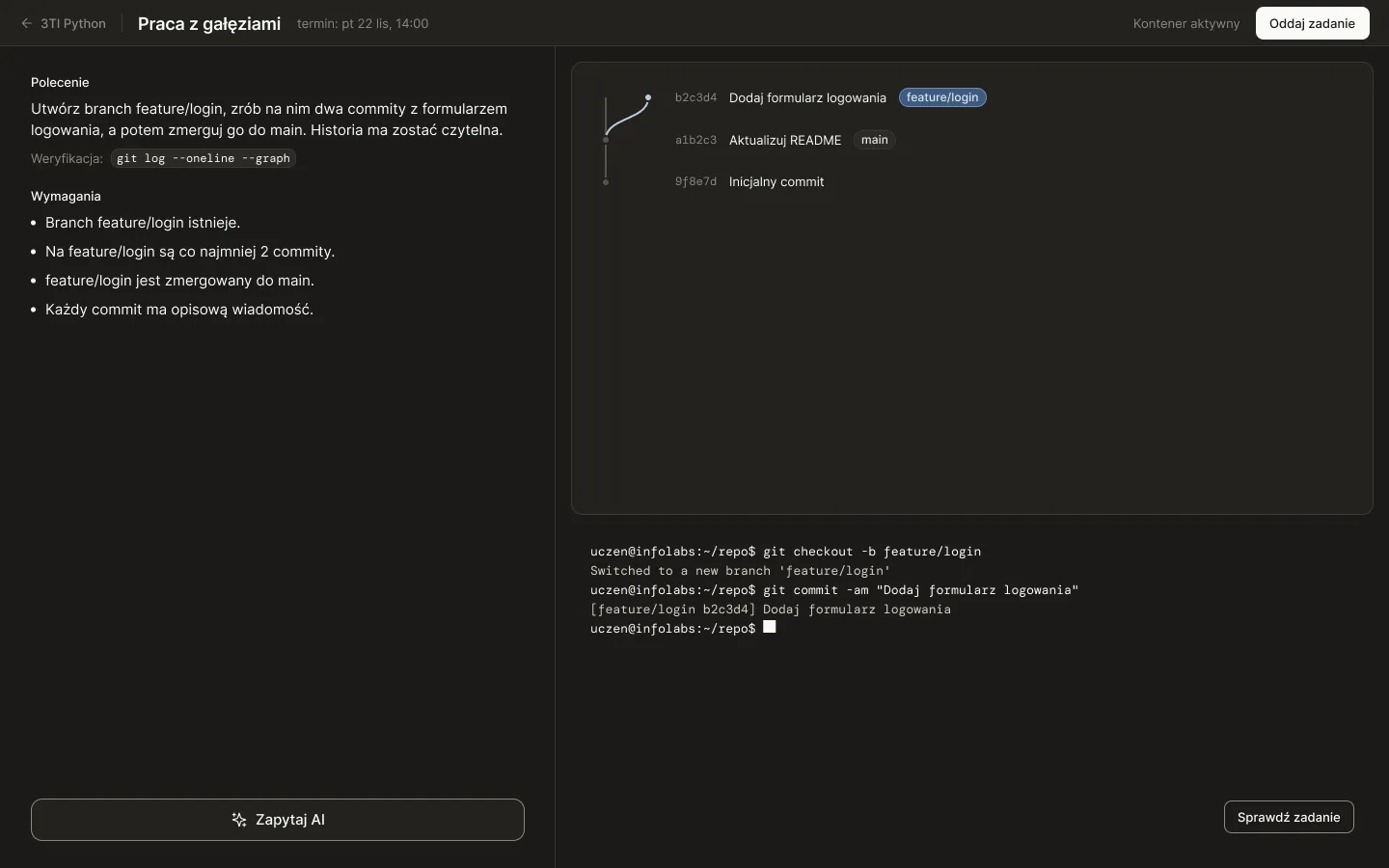The width and height of the screenshot is (1389, 868).
Task: Focus the terminal at the prompt cursor
Action: click(770, 628)
